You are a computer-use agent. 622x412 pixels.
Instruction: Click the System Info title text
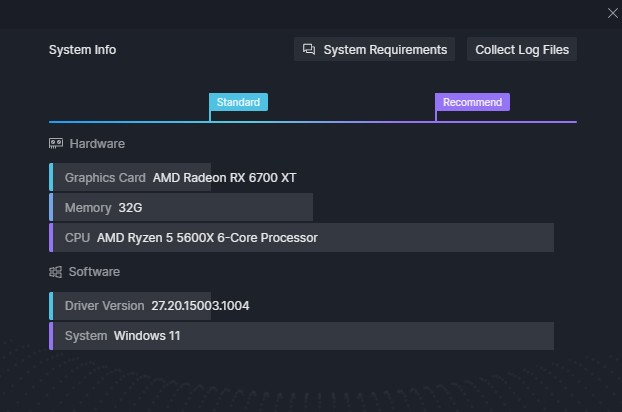pyautogui.click(x=83, y=50)
